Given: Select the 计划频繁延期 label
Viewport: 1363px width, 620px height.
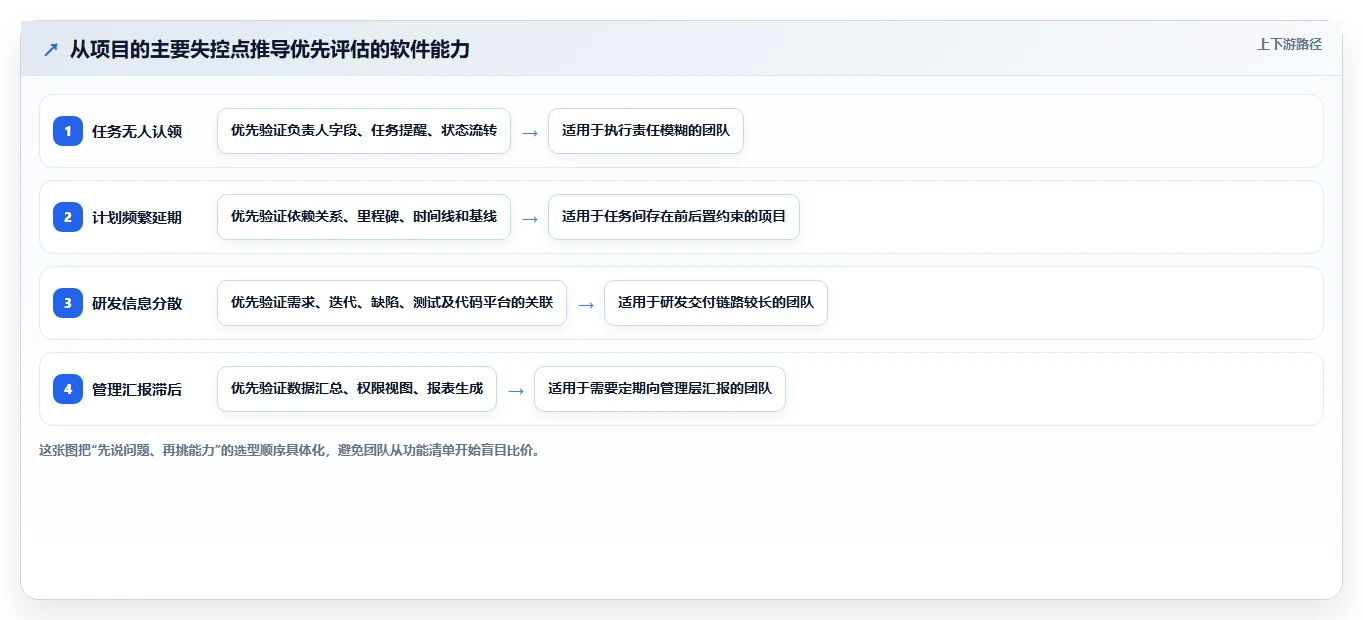Looking at the screenshot, I should pyautogui.click(x=137, y=217).
